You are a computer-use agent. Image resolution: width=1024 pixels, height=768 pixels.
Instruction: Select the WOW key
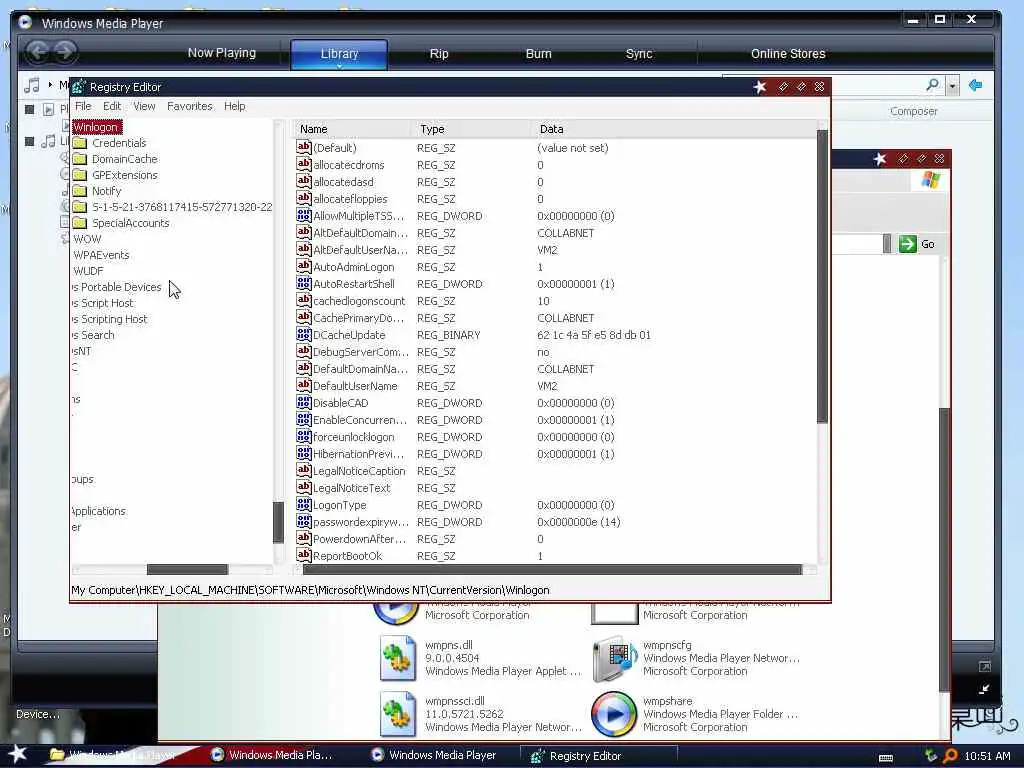88,239
